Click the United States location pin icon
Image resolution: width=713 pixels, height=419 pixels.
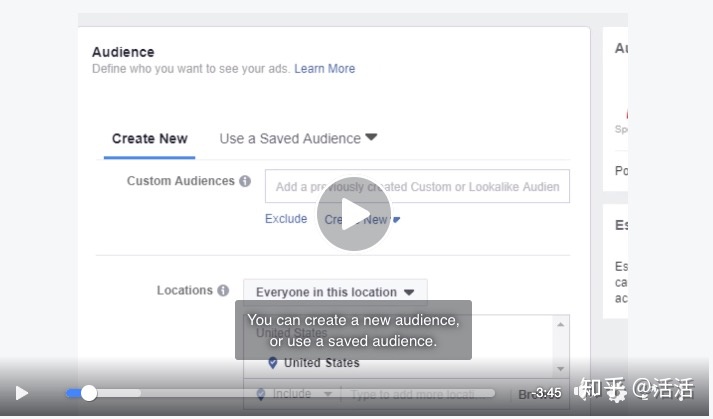click(272, 363)
